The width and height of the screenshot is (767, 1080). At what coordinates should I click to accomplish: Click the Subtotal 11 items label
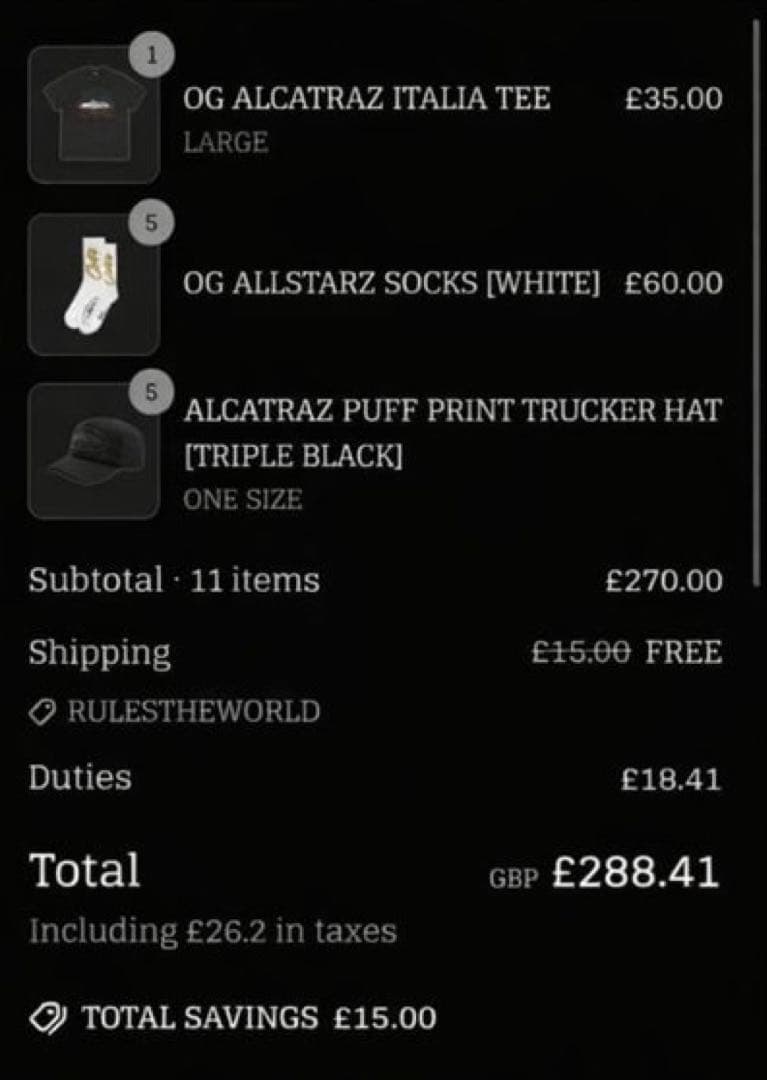[x=174, y=580]
